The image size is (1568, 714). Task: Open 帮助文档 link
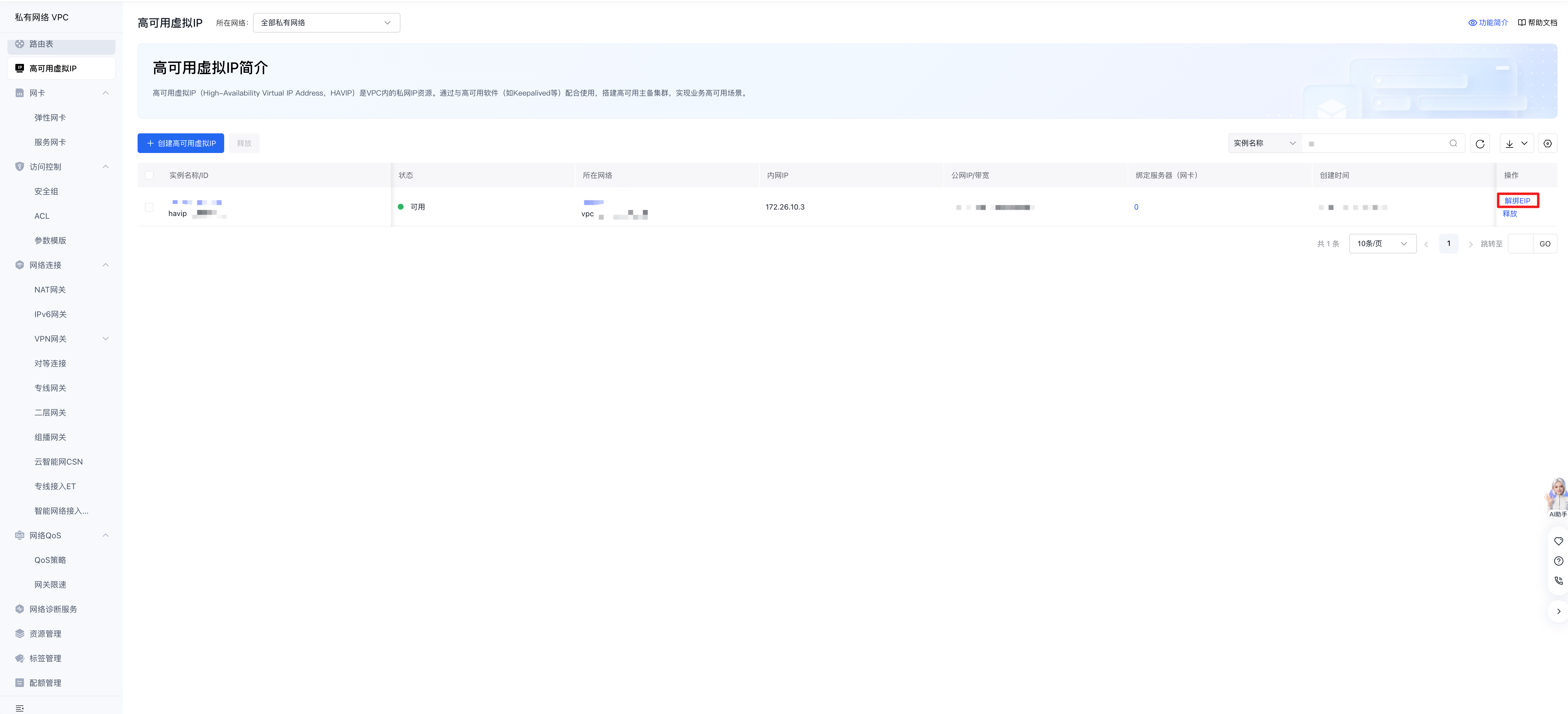[1538, 22]
